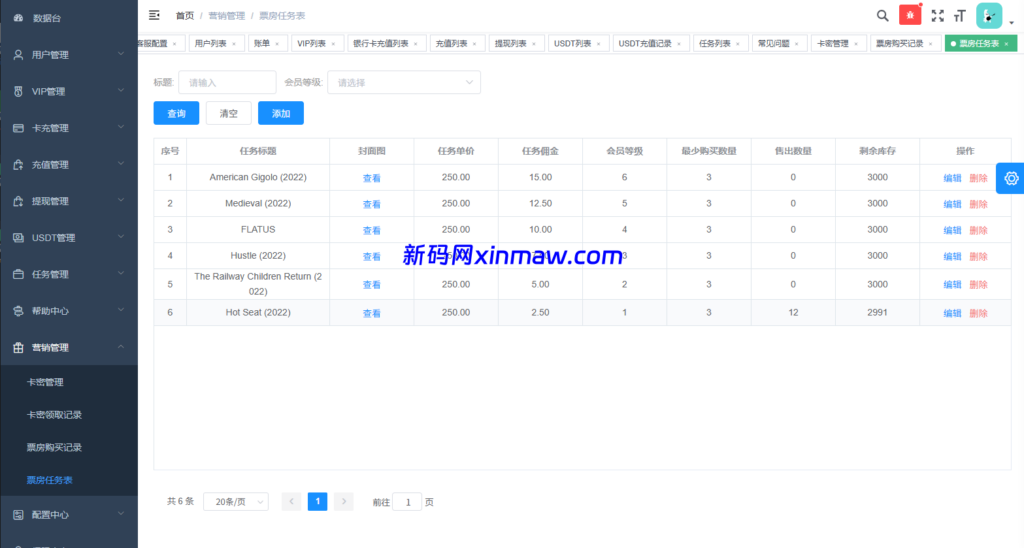Open the font size icon
Viewport: 1024px width, 548px height.
(960, 16)
